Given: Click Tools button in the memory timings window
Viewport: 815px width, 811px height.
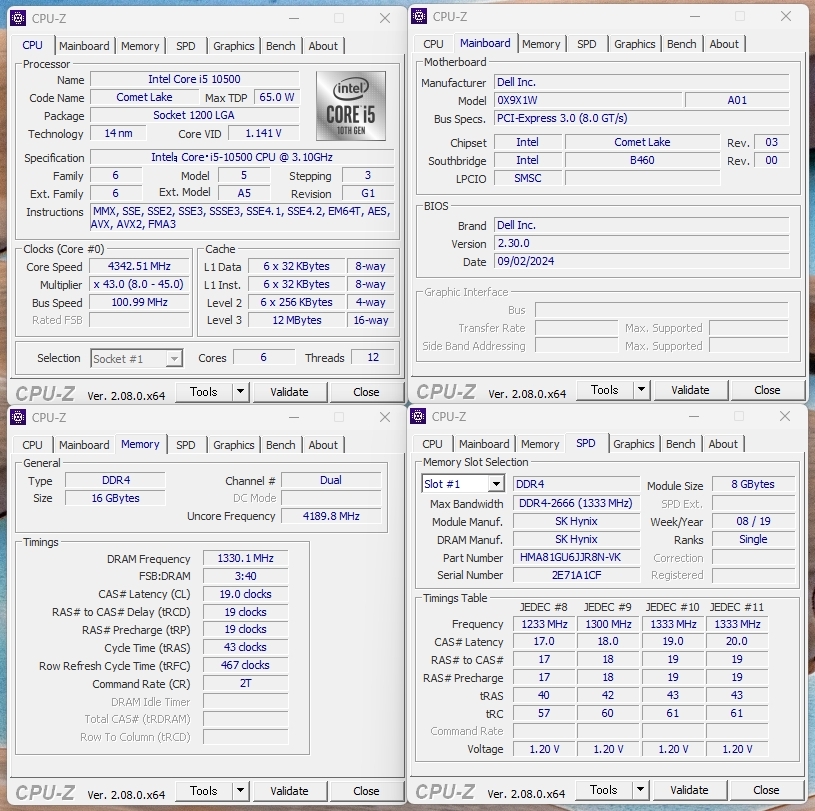Looking at the screenshot, I should tap(204, 791).
